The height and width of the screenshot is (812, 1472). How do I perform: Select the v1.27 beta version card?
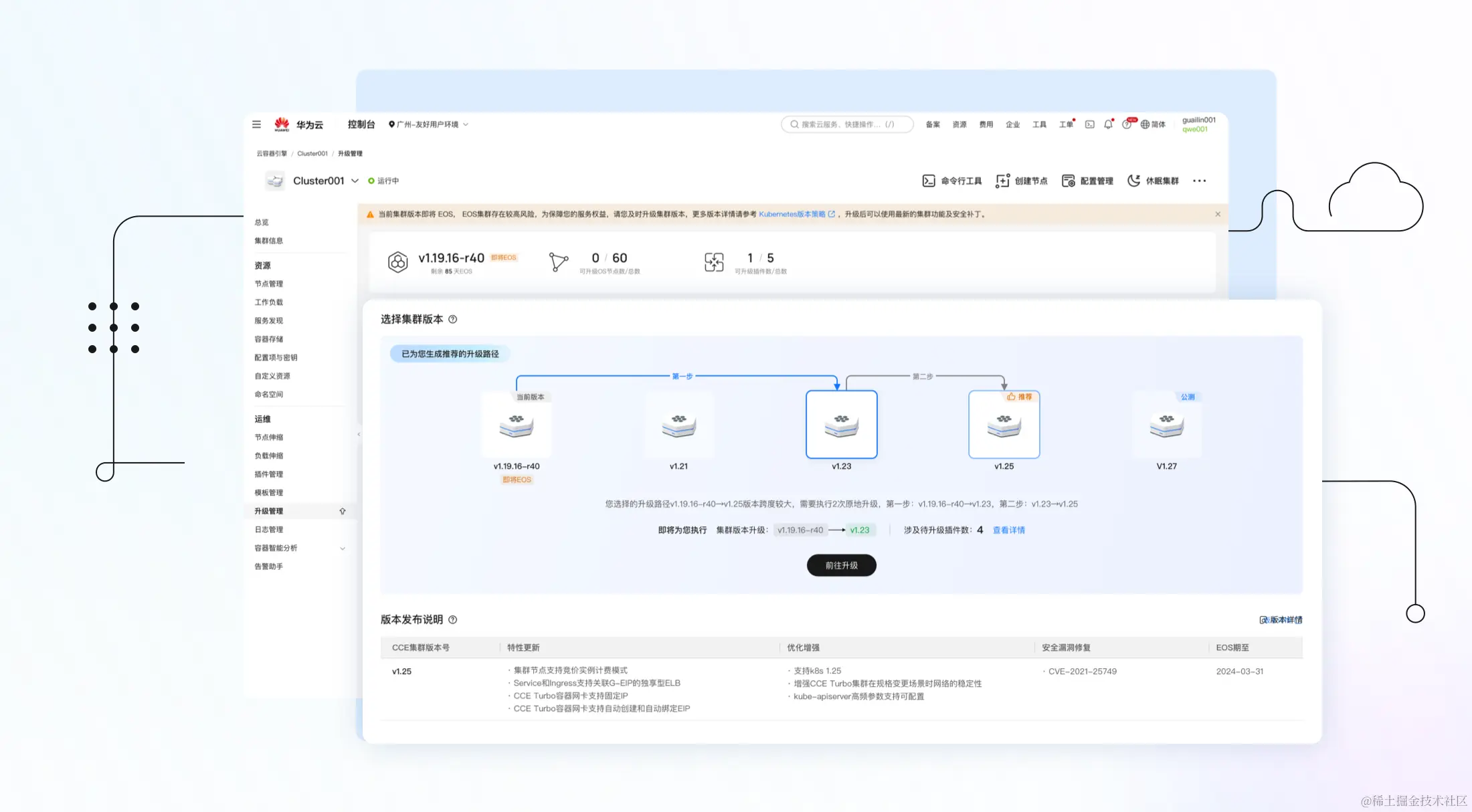(x=1166, y=425)
